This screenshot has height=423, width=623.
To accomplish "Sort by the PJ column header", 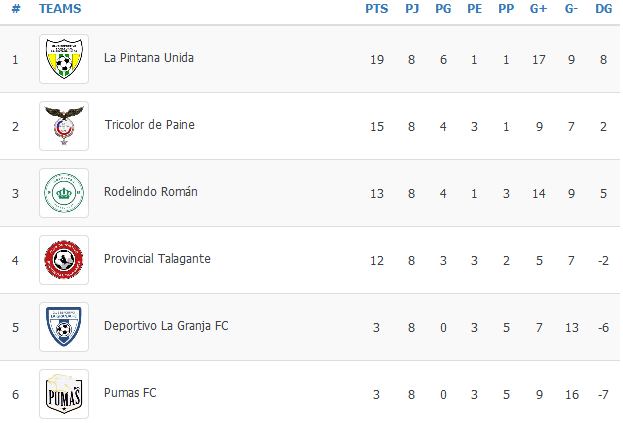I will pyautogui.click(x=412, y=9).
